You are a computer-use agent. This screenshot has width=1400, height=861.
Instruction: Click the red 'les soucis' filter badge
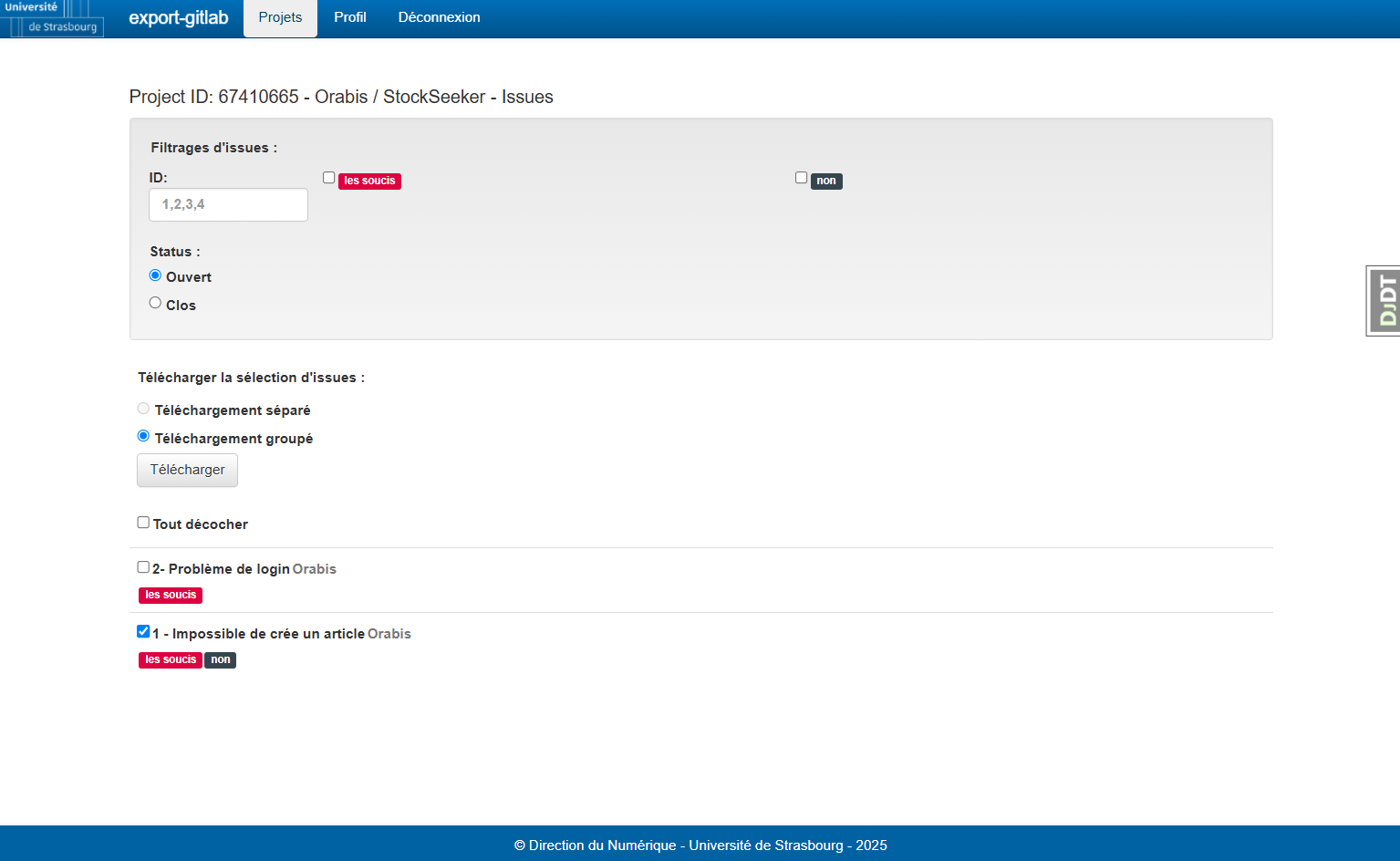[369, 181]
